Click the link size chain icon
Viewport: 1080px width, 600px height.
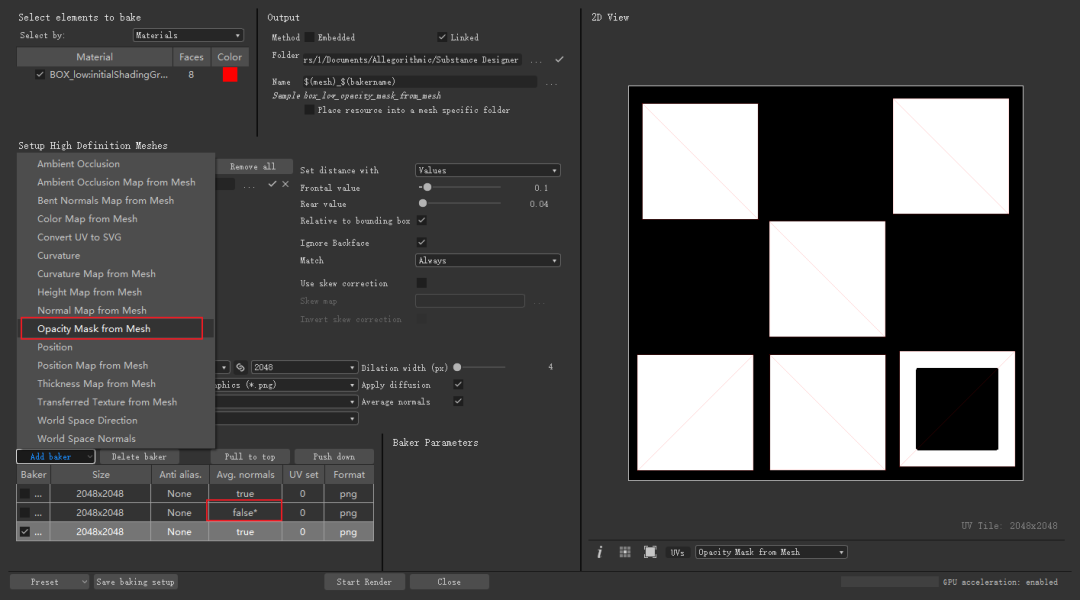[x=240, y=367]
